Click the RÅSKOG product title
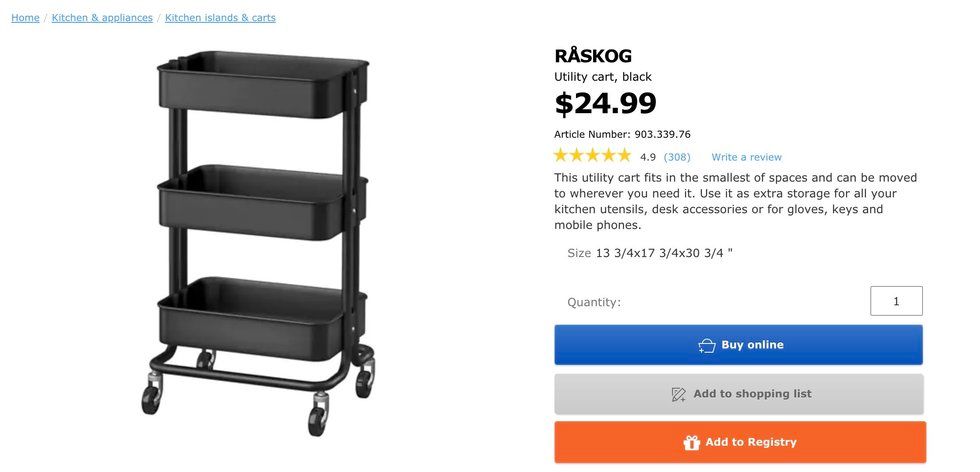Viewport: 980px width, 472px height. coord(592,56)
